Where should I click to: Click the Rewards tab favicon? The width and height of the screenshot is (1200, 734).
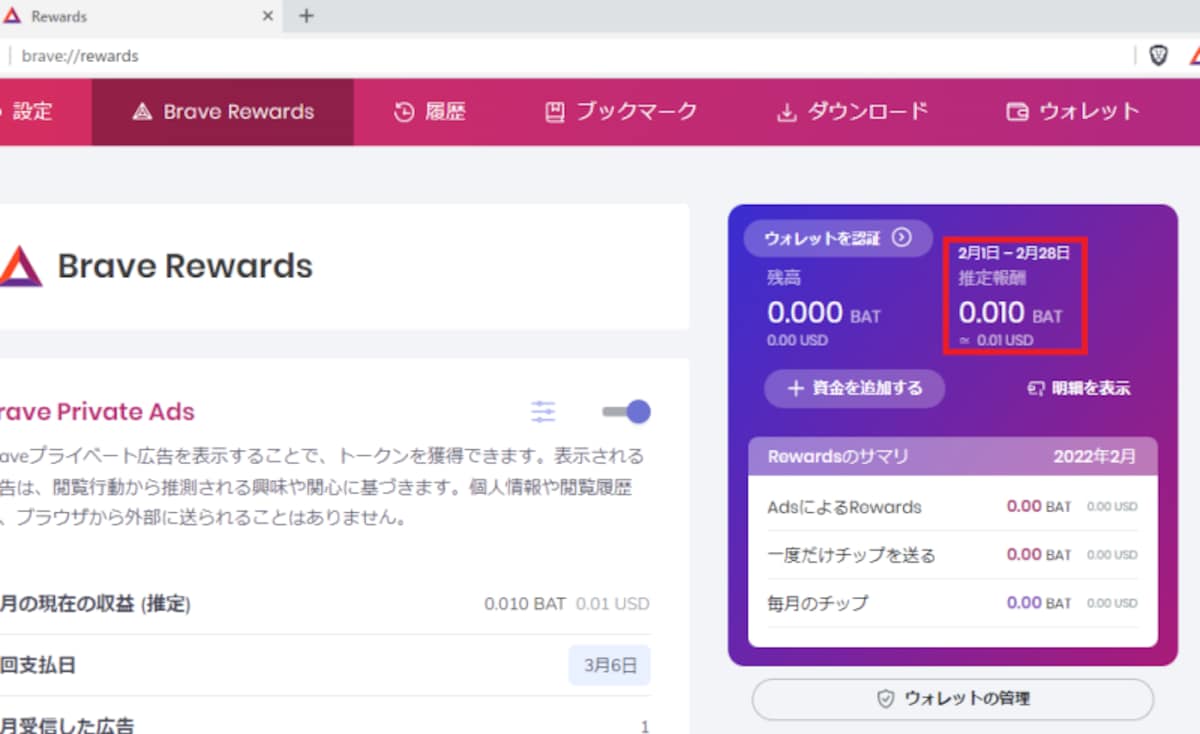click(x=12, y=16)
